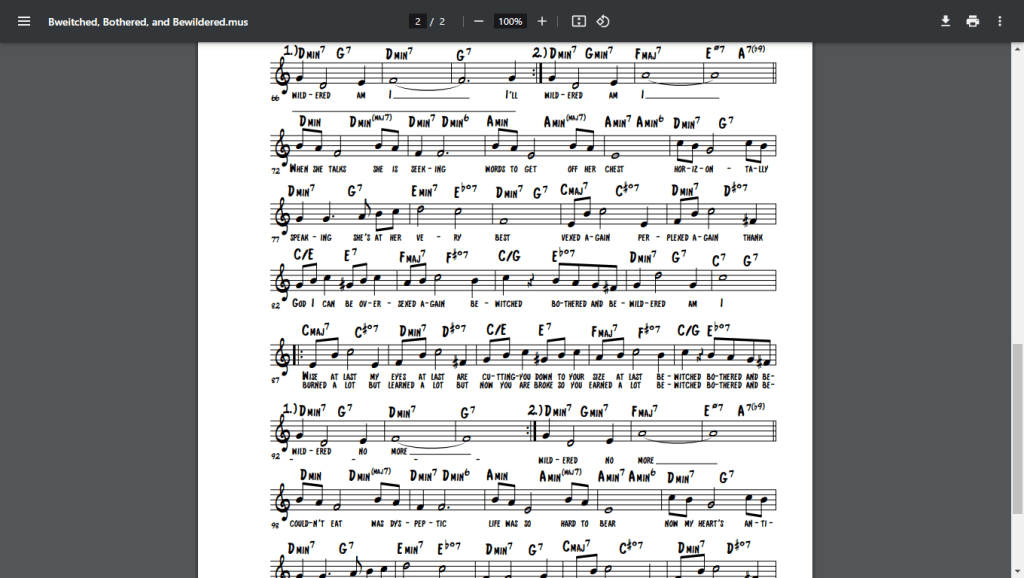Click measure number 87 beside the staff
This screenshot has width=1024, height=578.
(x=275, y=381)
